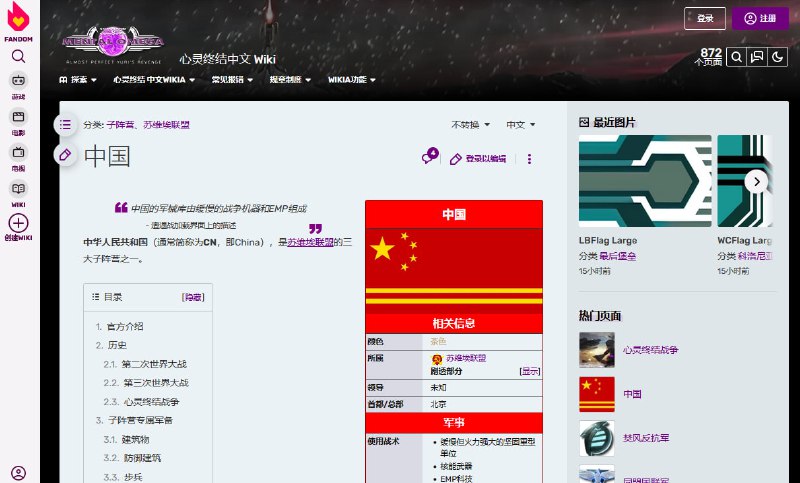Hide the table of contents via 隐藏
Viewport: 800px width, 483px height.
click(193, 297)
